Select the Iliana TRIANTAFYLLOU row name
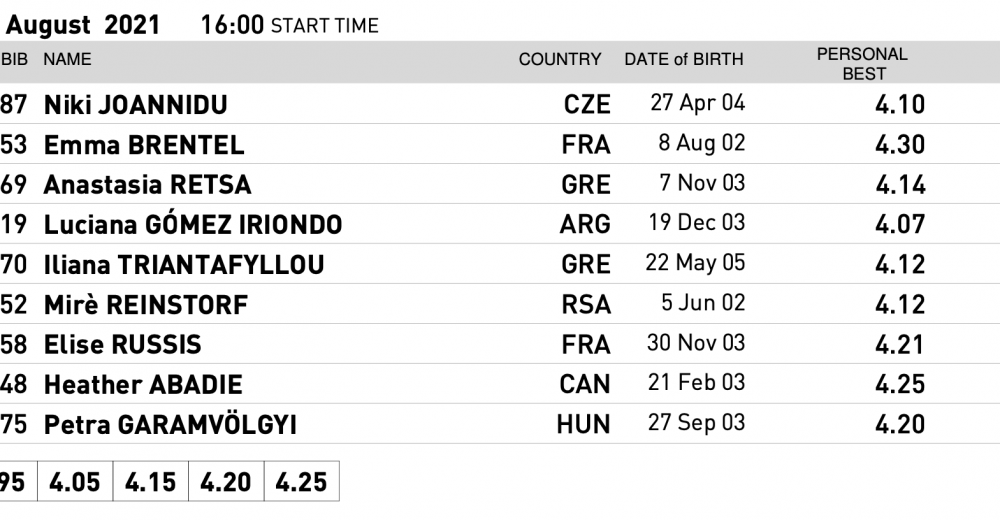The height and width of the screenshot is (520, 1000). pyautogui.click(x=184, y=265)
